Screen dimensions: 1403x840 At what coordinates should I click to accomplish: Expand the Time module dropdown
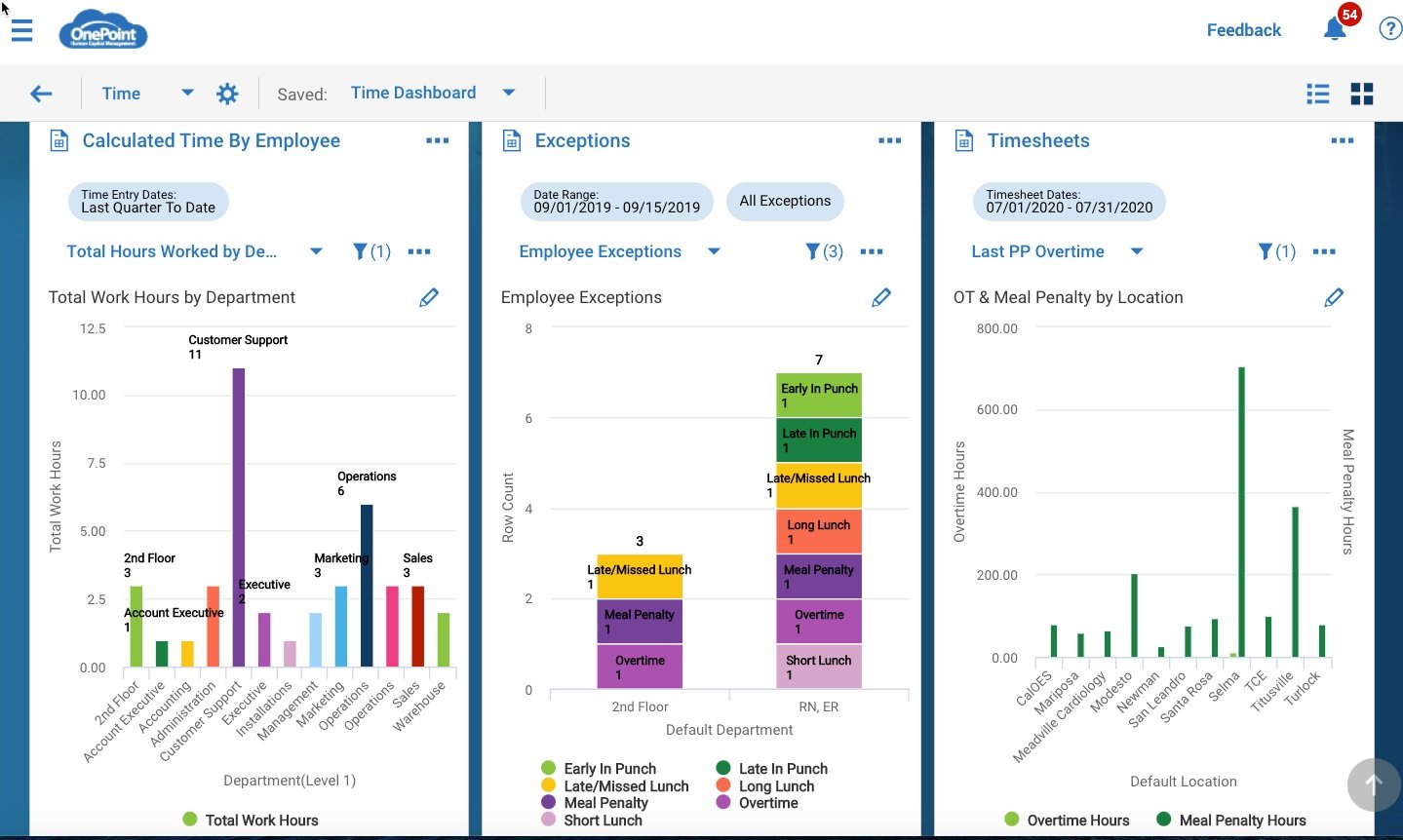coord(186,93)
